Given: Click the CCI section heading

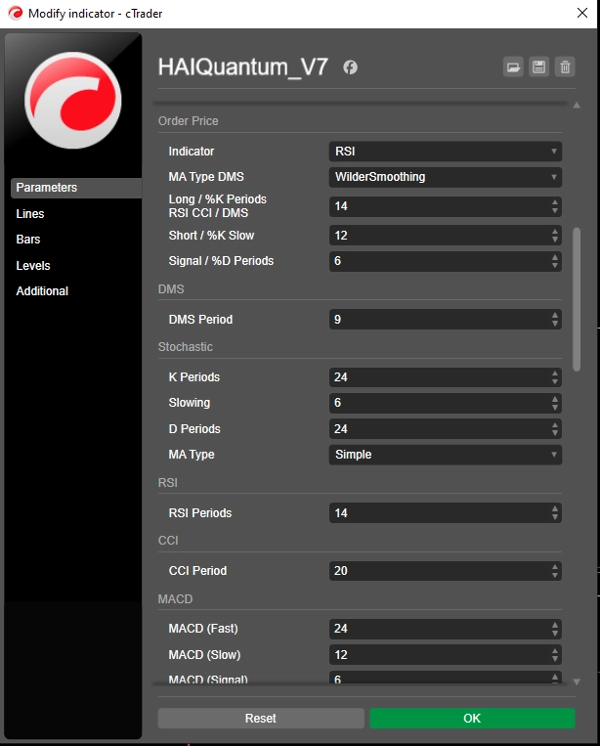Looking at the screenshot, I should 168,541.
